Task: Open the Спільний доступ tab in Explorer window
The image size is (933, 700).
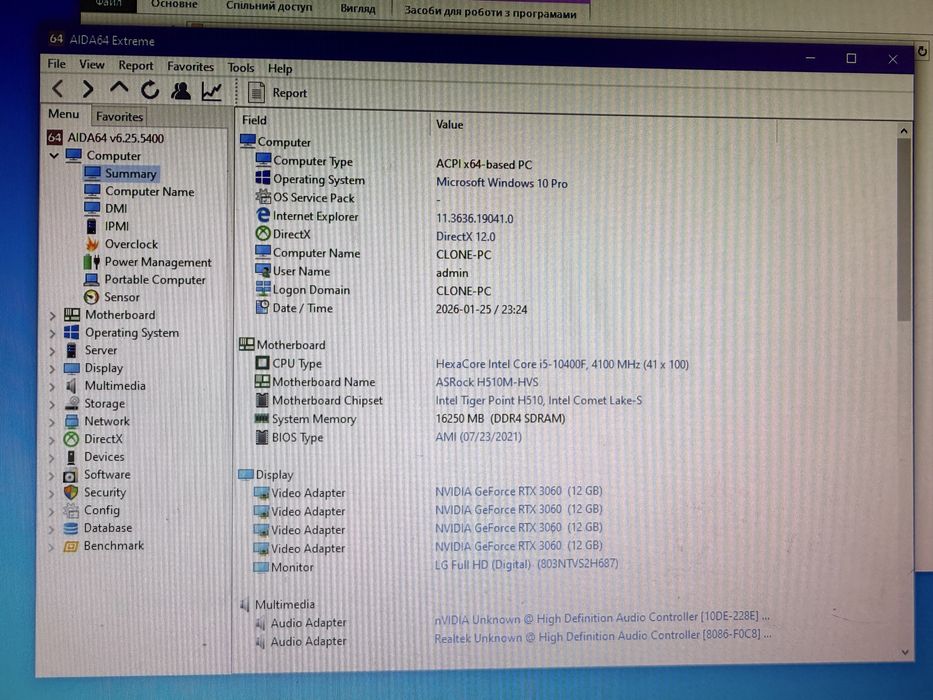Action: [x=268, y=6]
